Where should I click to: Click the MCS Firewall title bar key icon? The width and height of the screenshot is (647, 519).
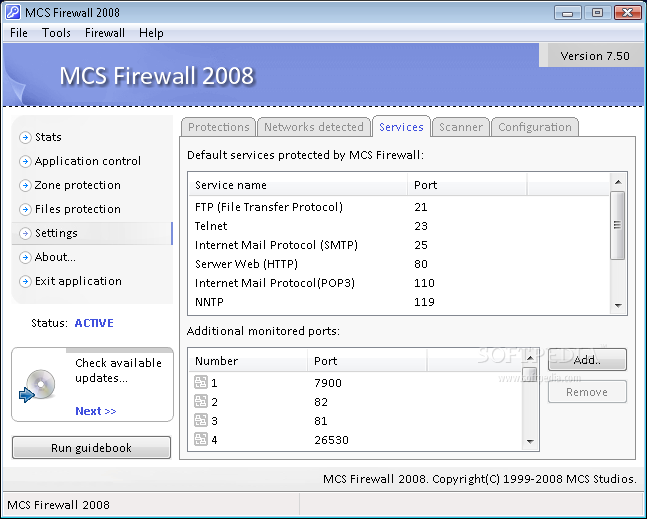[13, 12]
